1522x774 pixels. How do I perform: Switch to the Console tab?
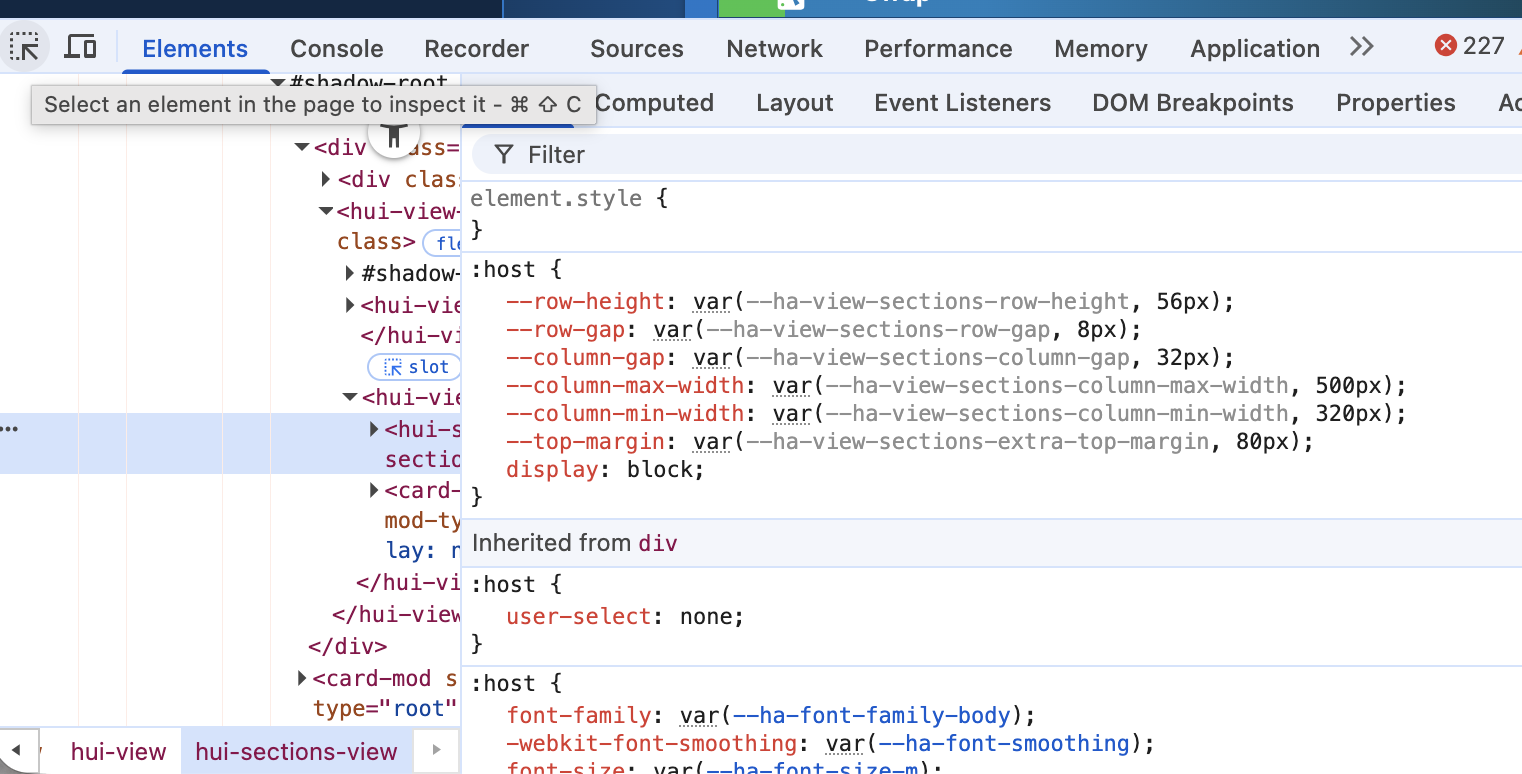click(x=336, y=49)
